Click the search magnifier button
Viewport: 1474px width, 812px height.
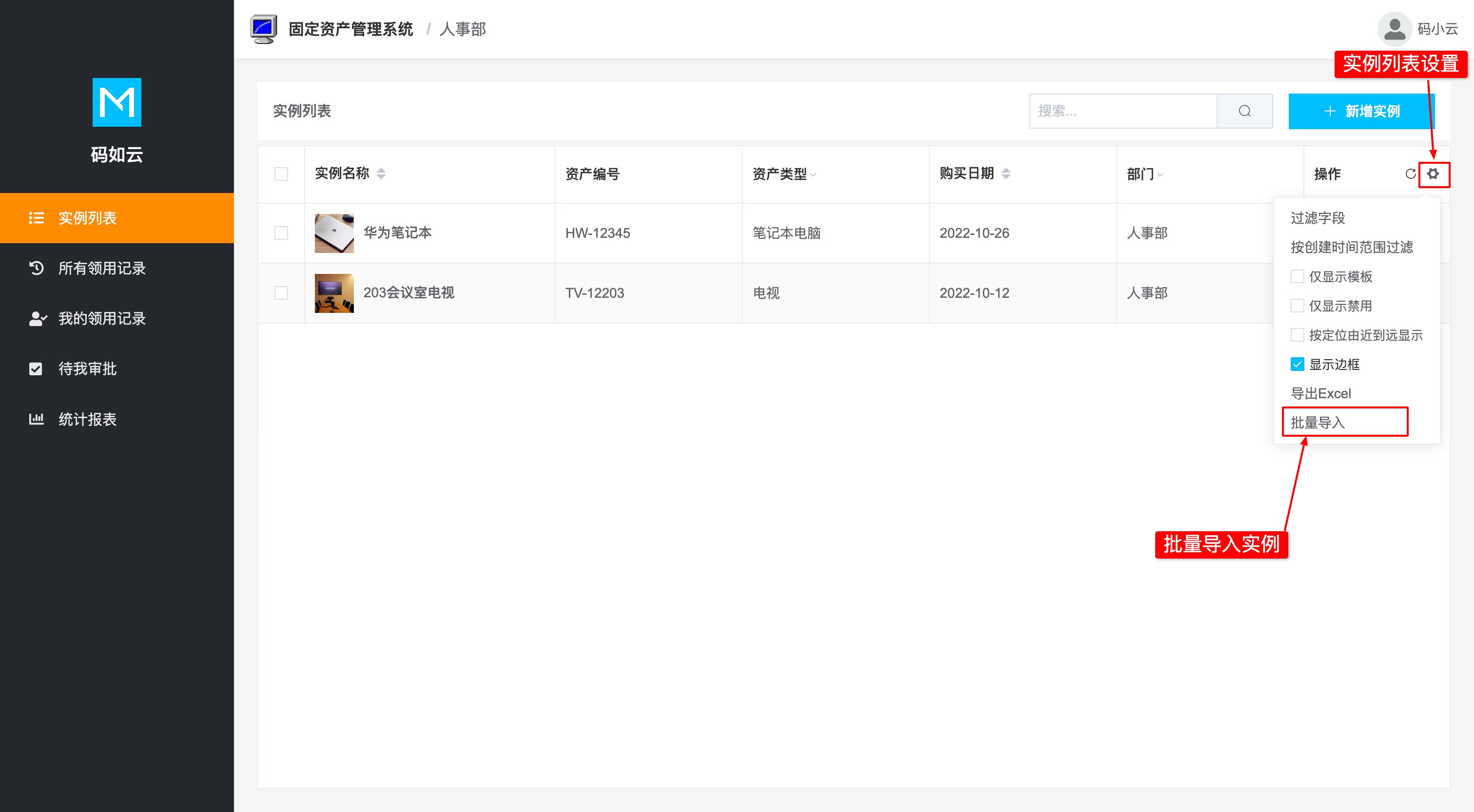[x=1244, y=111]
